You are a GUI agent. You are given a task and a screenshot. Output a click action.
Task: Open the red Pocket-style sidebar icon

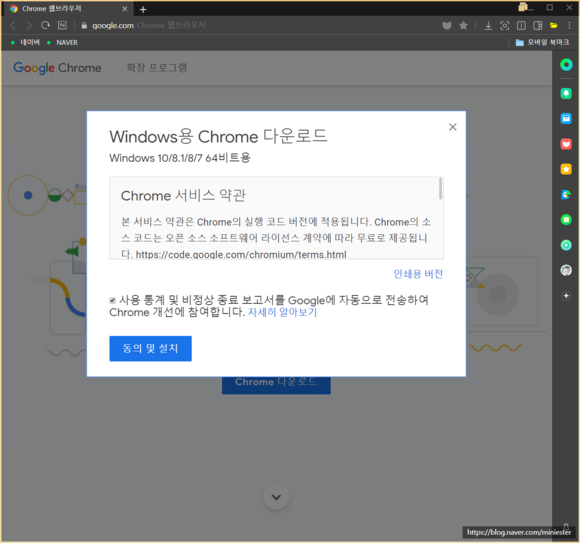click(566, 144)
